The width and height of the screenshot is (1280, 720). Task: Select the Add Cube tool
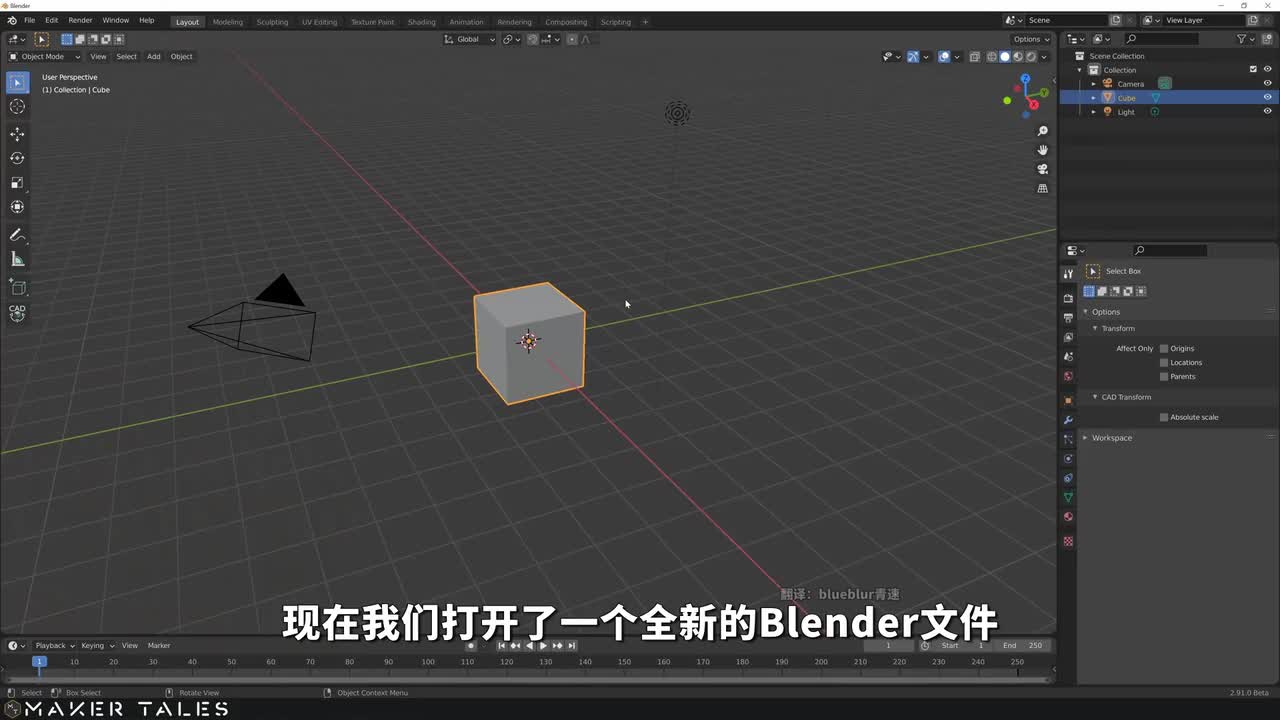click(17, 288)
